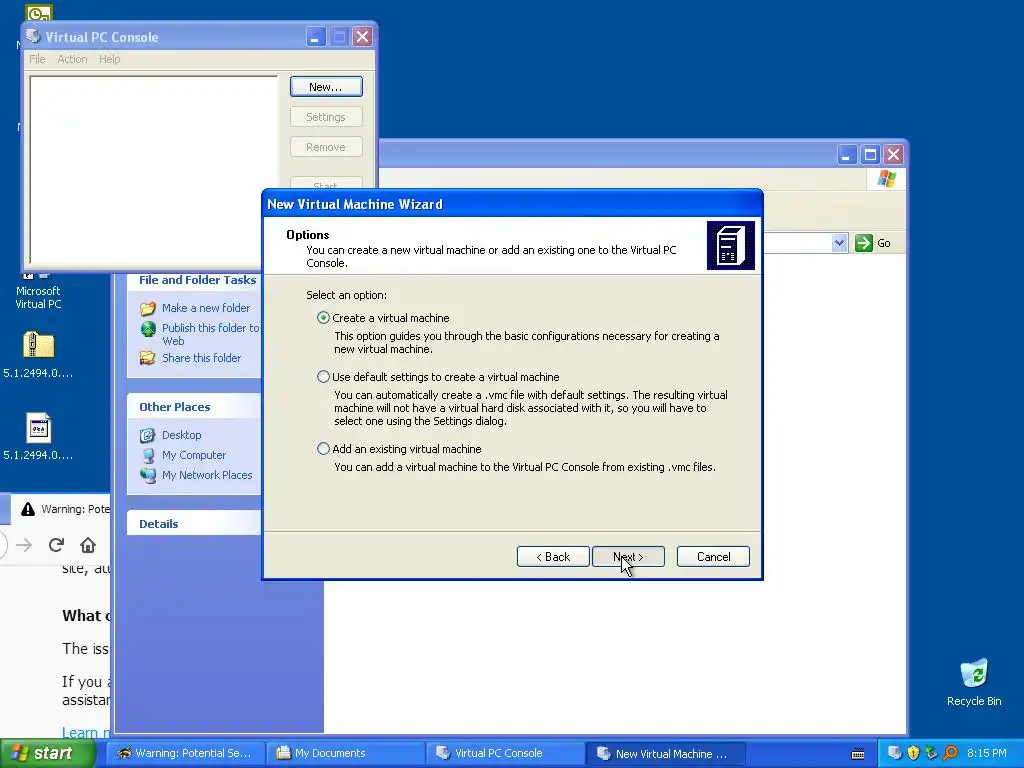Screen dimensions: 1024x768
Task: Click the My Network Places icon
Action: pyautogui.click(x=148, y=475)
